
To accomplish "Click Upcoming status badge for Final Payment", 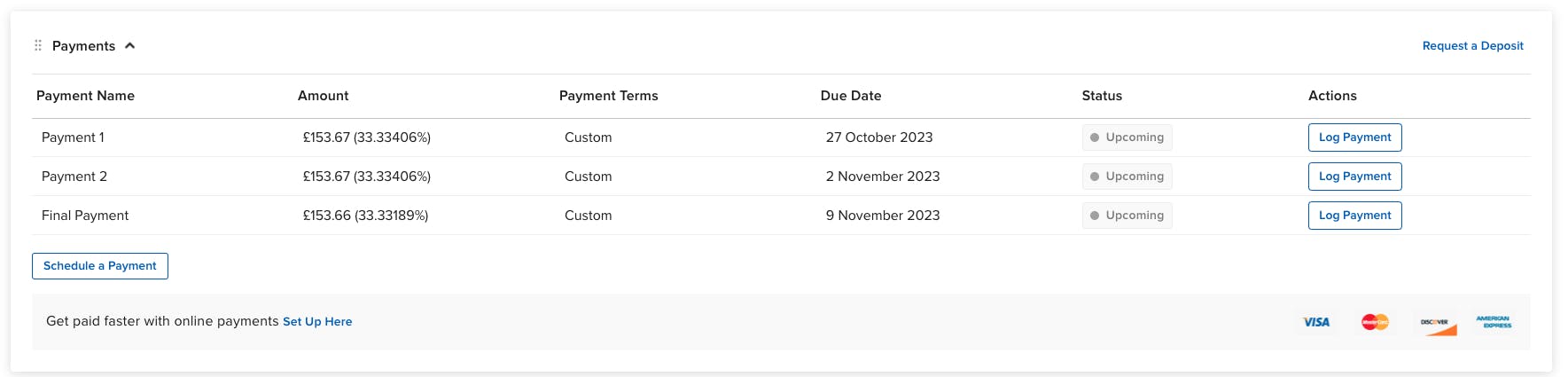I will (1127, 216).
